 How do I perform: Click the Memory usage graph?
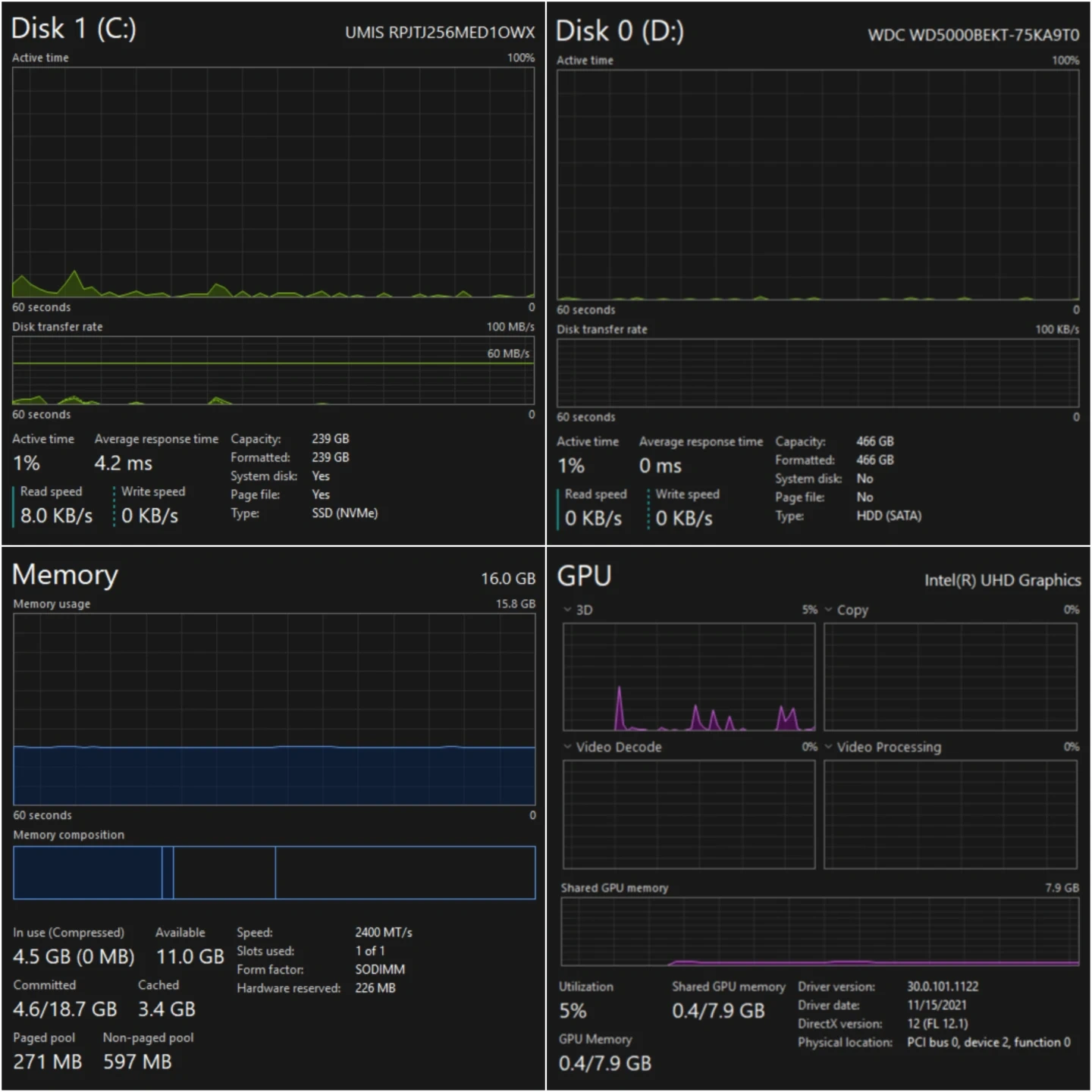click(x=274, y=709)
